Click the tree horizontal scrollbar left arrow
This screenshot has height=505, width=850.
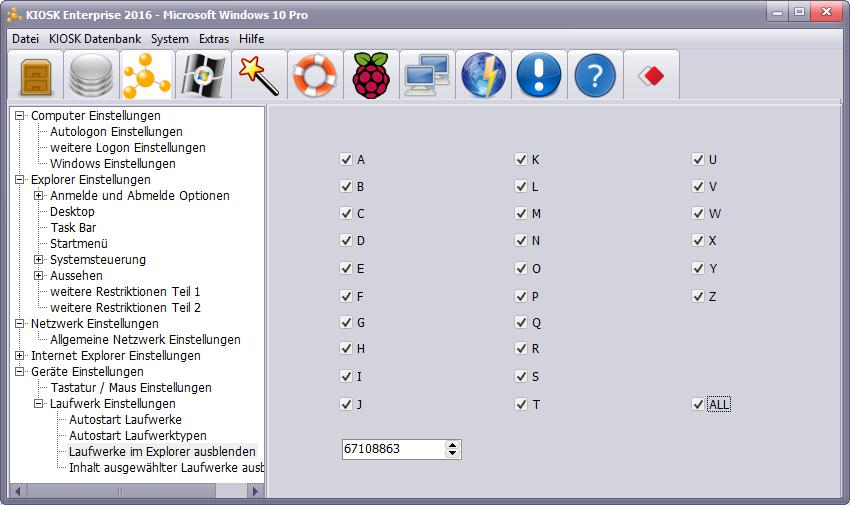point(17,491)
